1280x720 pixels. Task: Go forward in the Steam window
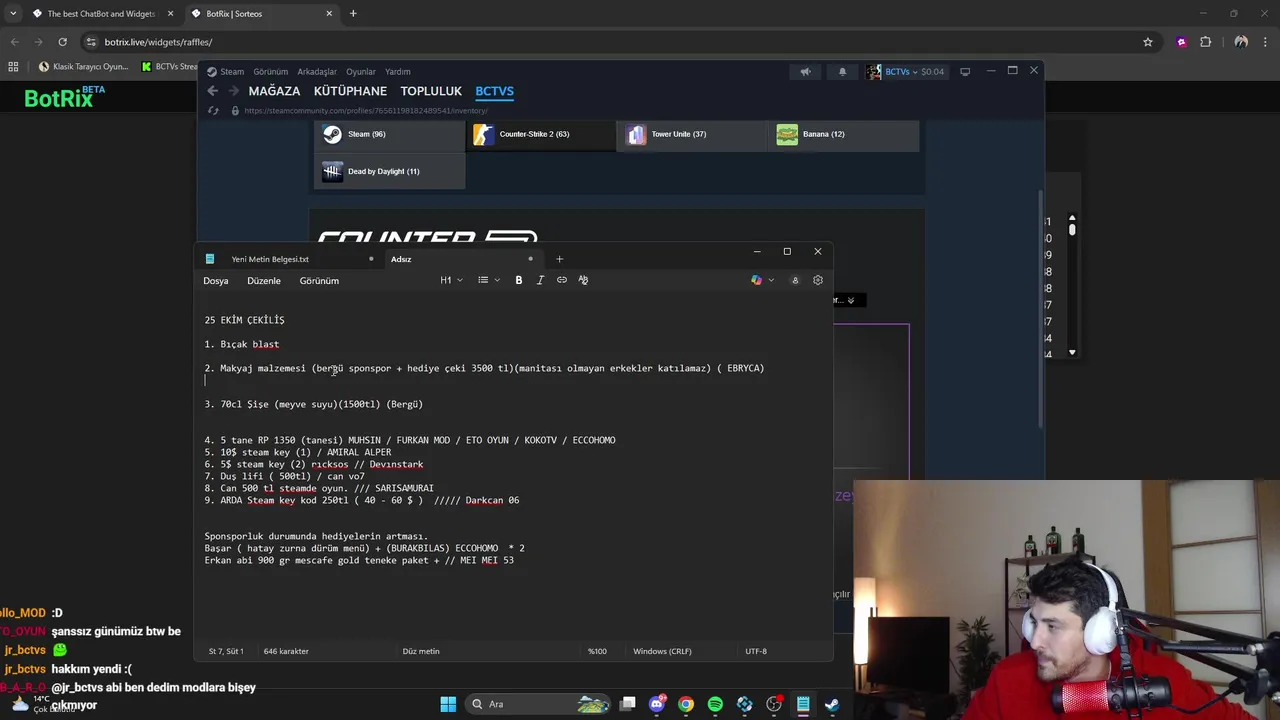click(233, 91)
